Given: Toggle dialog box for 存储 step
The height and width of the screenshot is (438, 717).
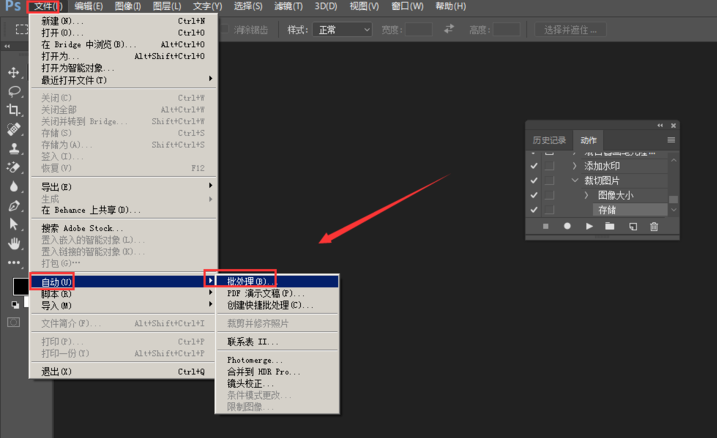Looking at the screenshot, I should [549, 210].
